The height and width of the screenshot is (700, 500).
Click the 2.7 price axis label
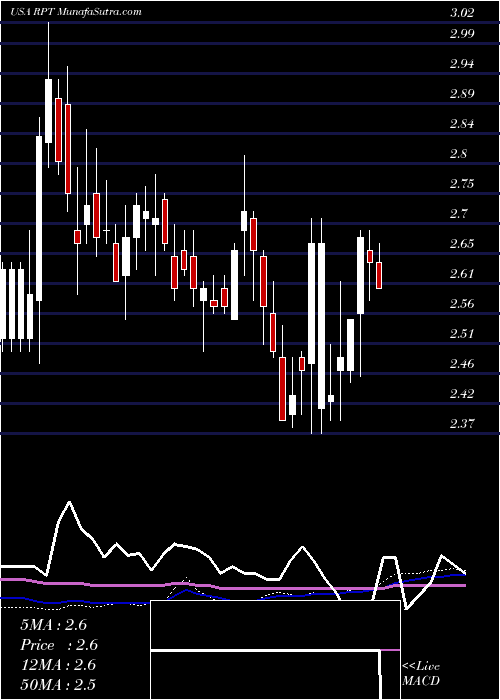pyautogui.click(x=459, y=213)
